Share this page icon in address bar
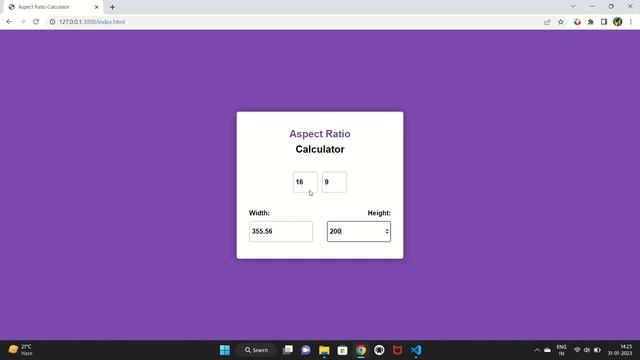 547,22
